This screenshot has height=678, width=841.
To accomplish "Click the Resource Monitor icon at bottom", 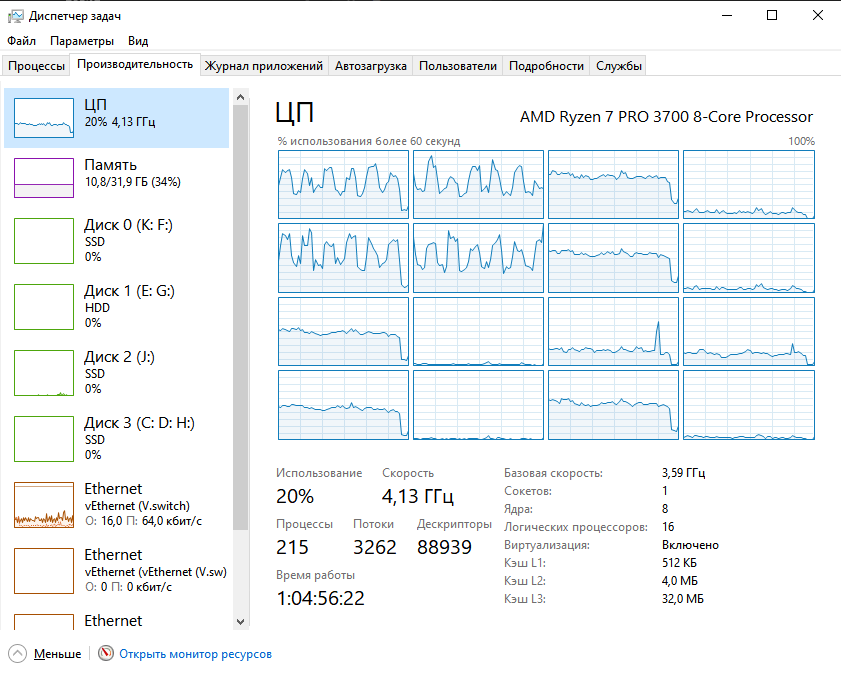I will pos(106,653).
